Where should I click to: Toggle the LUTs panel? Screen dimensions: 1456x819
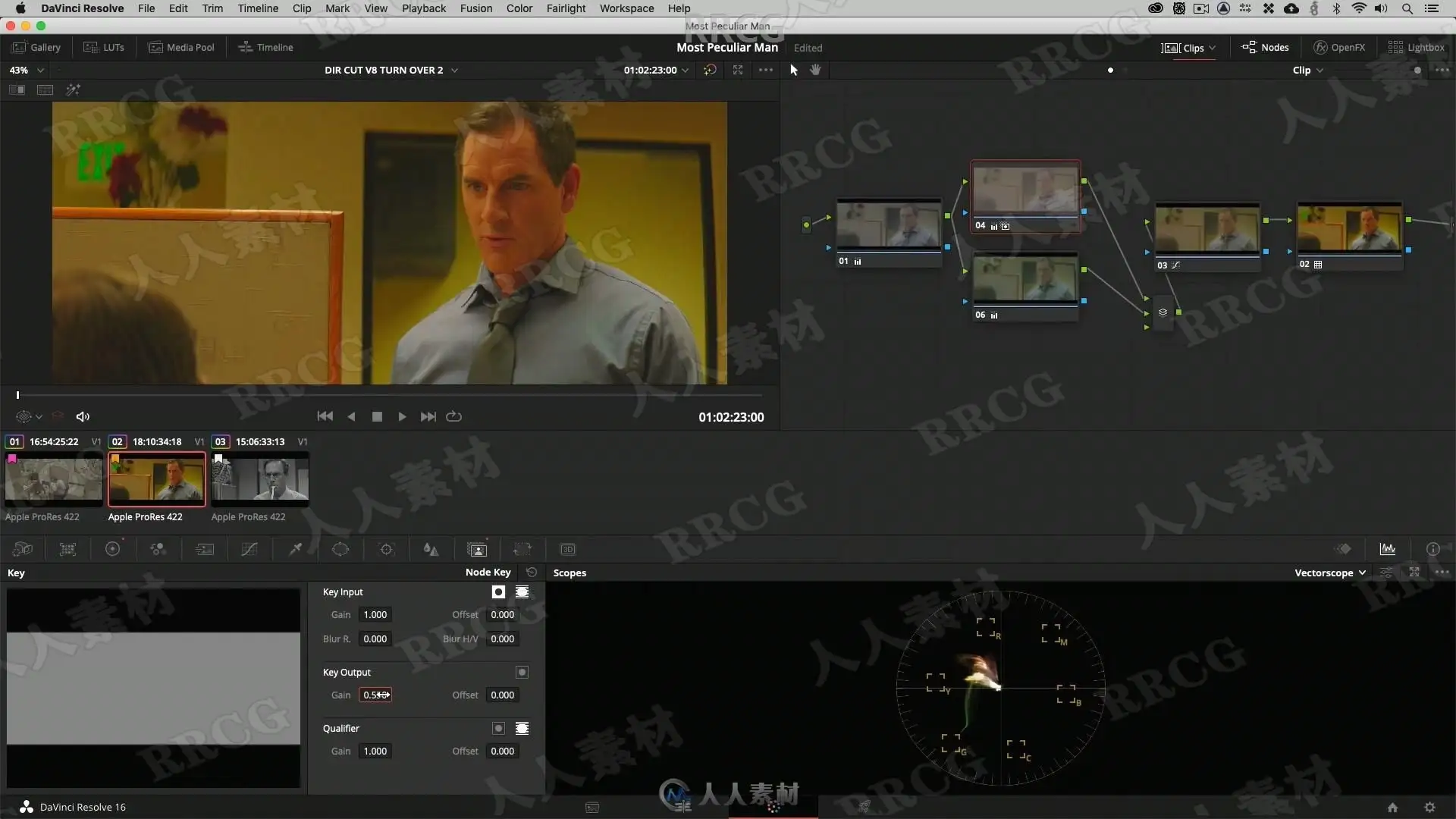[104, 47]
